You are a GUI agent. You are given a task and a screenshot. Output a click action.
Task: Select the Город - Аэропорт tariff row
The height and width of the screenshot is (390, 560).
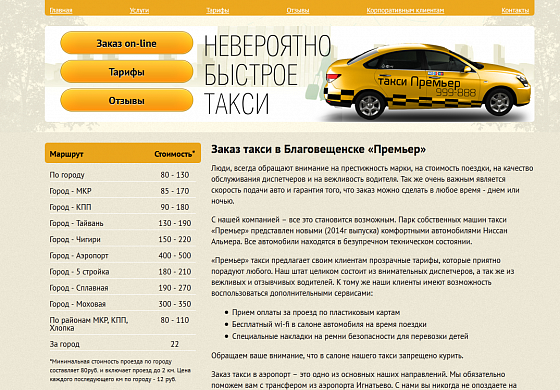tap(122, 255)
